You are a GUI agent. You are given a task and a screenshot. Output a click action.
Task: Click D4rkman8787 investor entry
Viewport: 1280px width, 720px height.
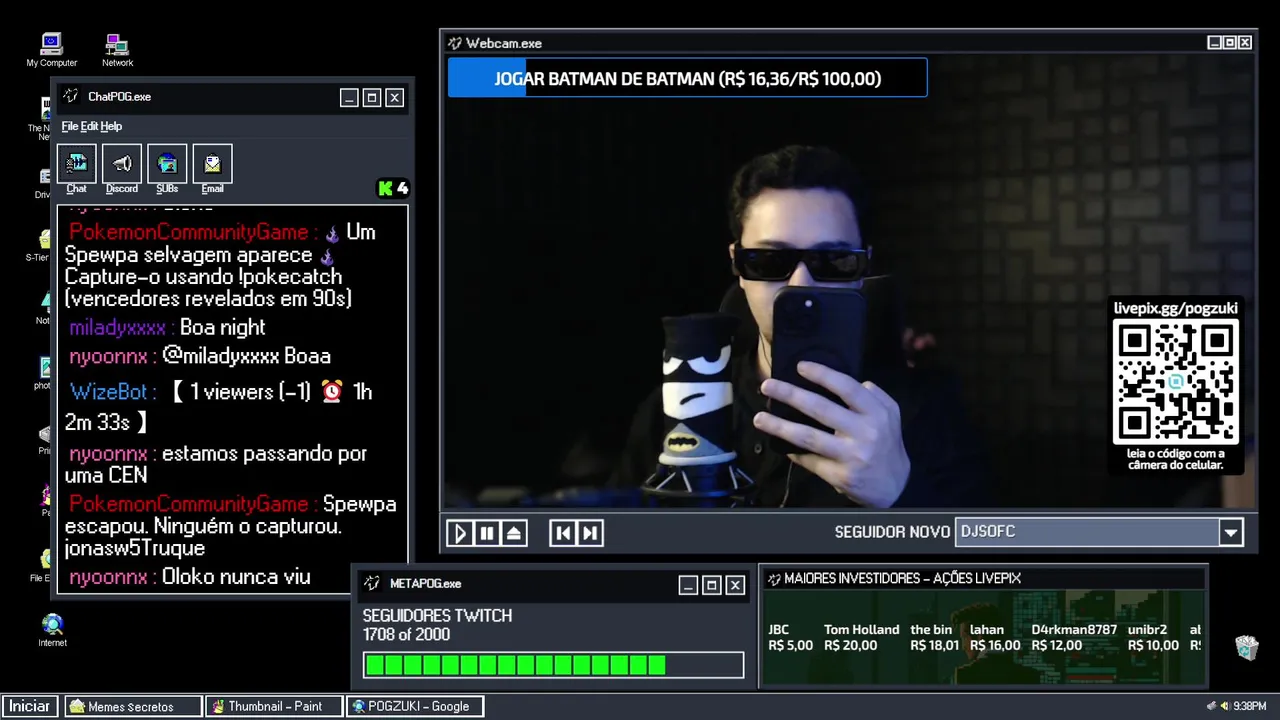click(x=1074, y=638)
